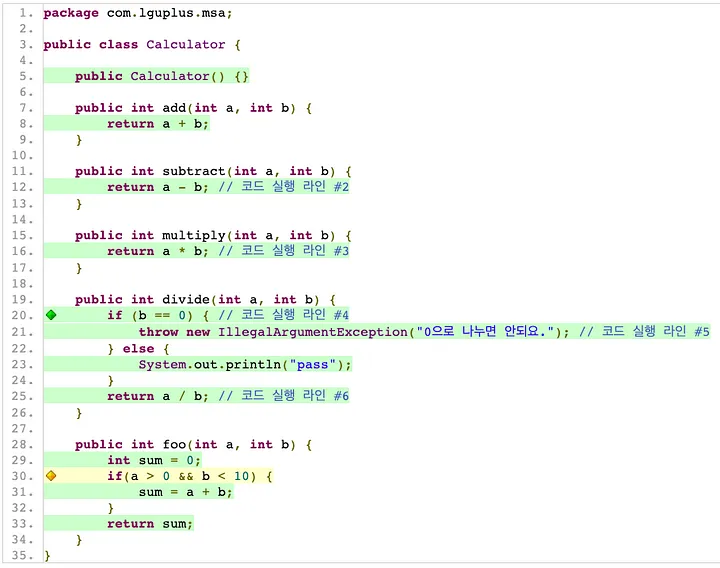Select the package com.lguplus.msa declaration
720x568 pixels.
point(138,13)
